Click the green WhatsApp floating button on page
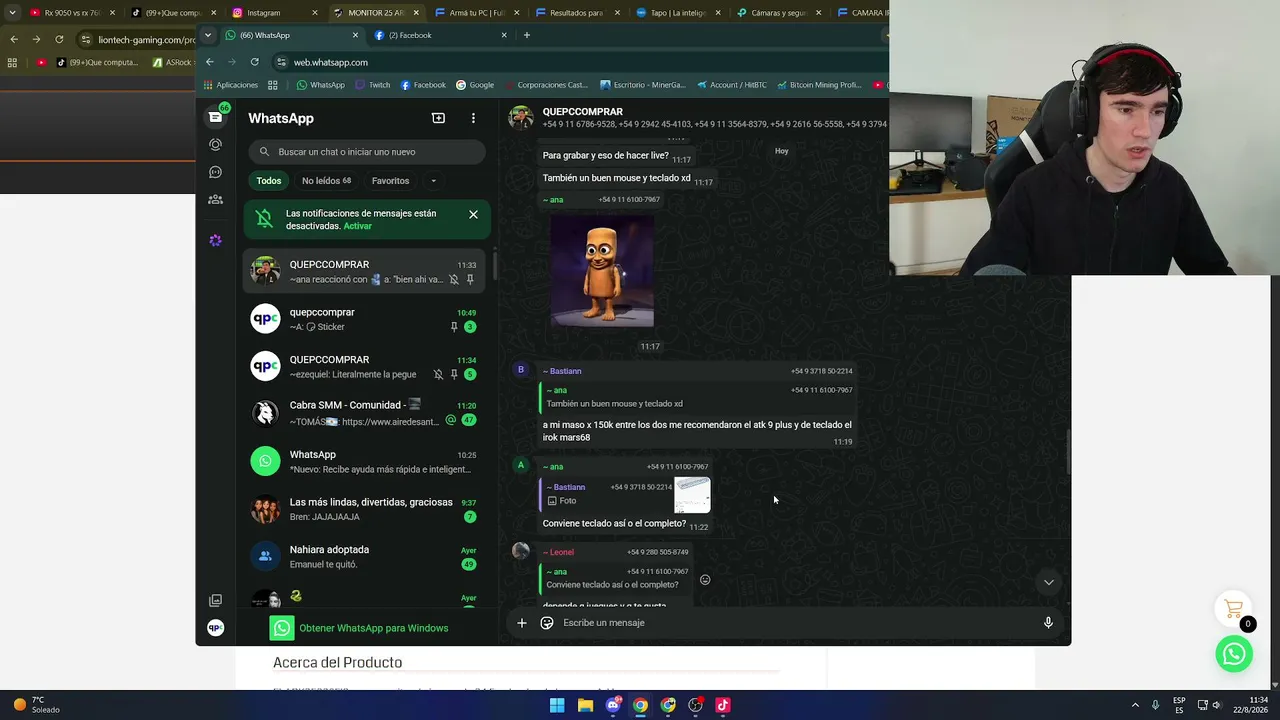The image size is (1280, 720). (1234, 653)
